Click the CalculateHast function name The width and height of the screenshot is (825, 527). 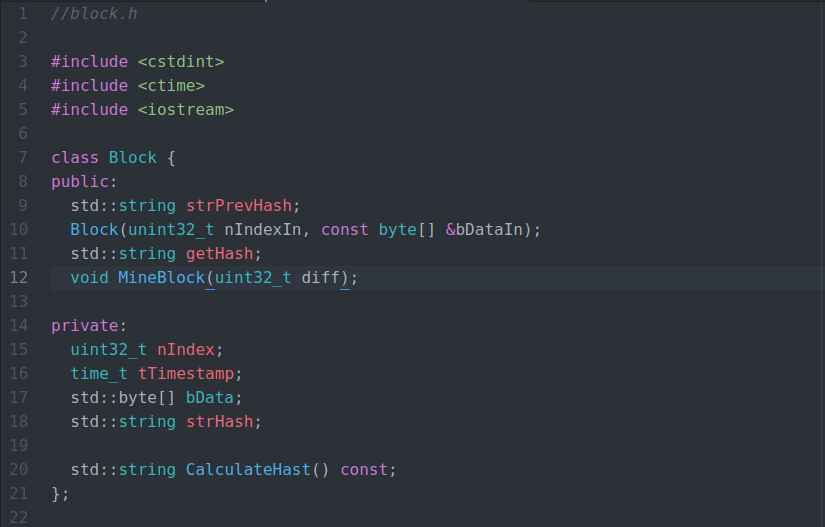pyautogui.click(x=248, y=469)
